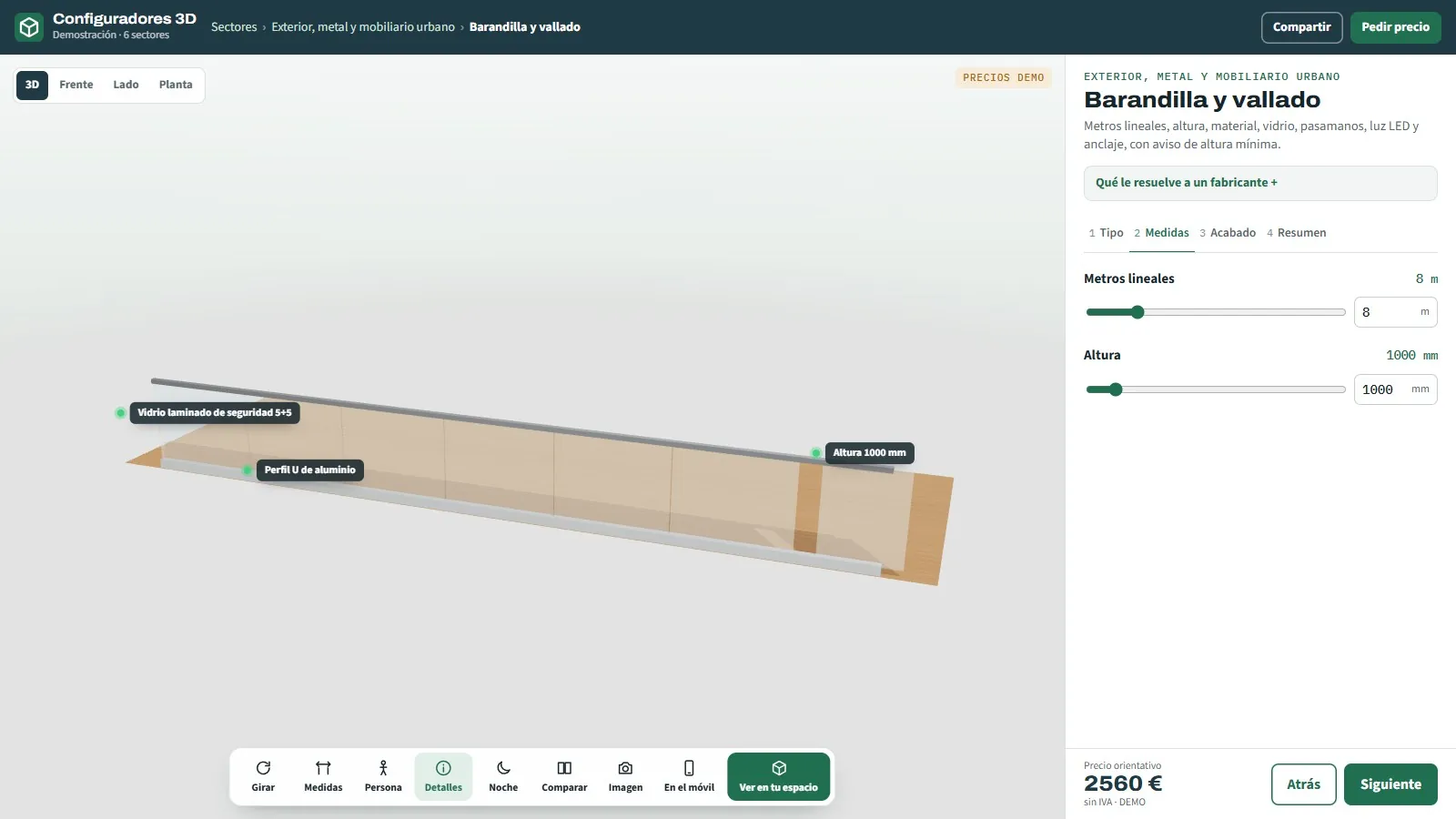Adjust the Altura slider handle
The width and height of the screenshot is (1456, 819).
point(1116,389)
